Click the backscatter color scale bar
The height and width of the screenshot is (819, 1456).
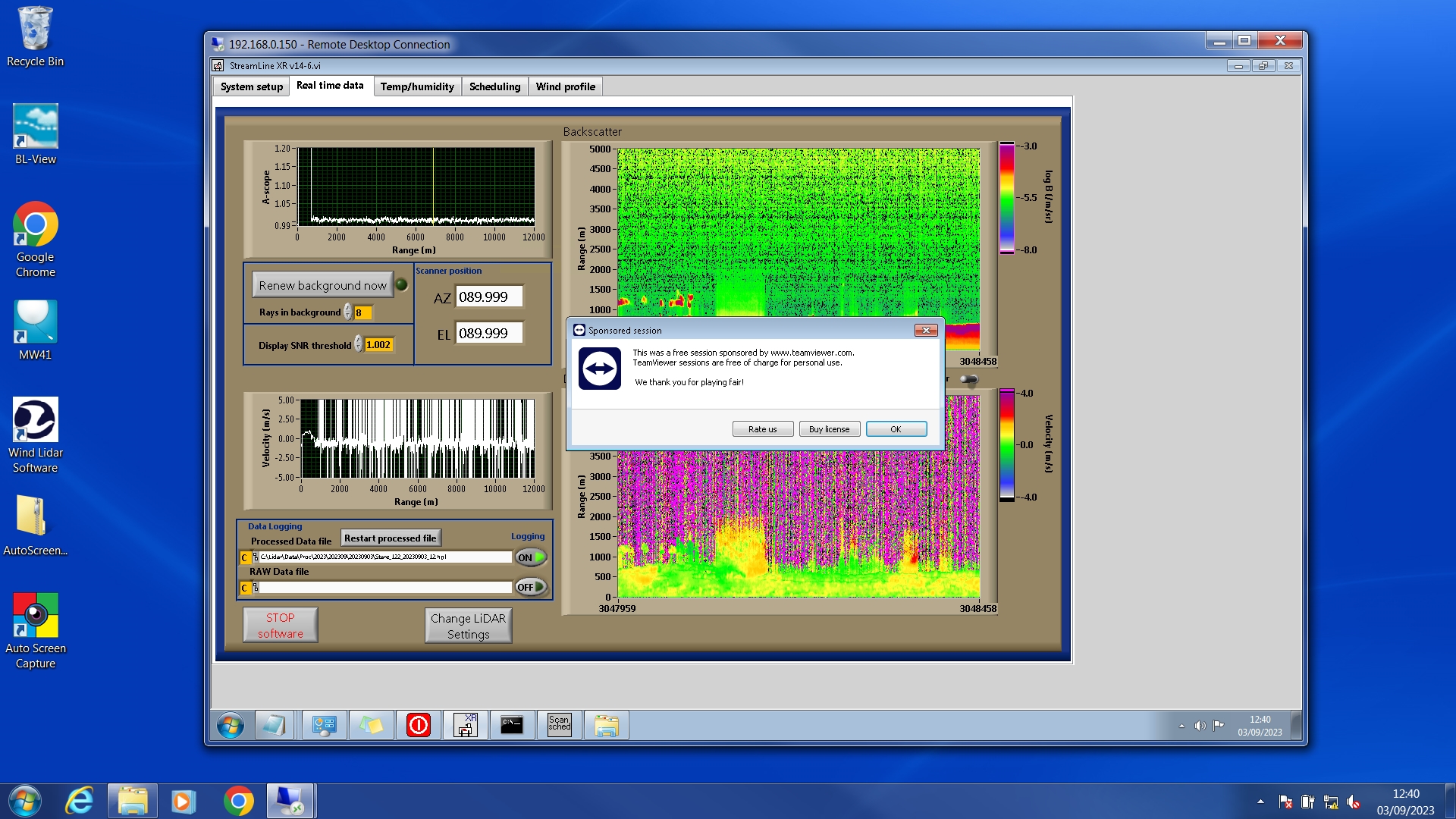pyautogui.click(x=1006, y=197)
